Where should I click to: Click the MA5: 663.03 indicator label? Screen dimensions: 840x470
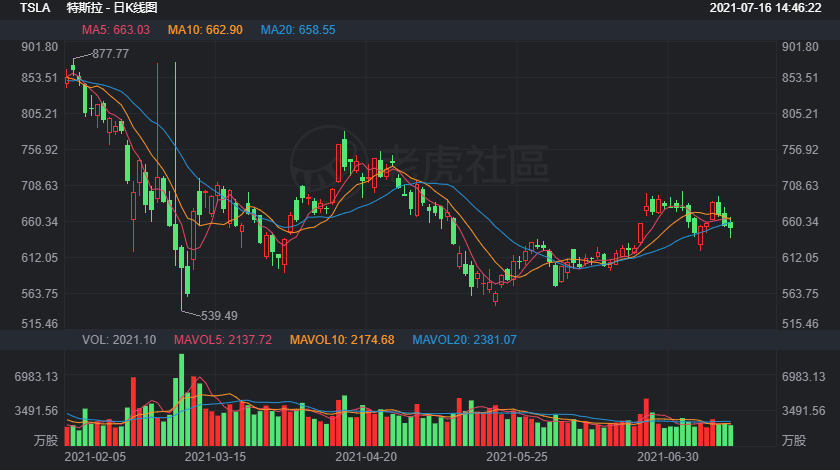116,30
